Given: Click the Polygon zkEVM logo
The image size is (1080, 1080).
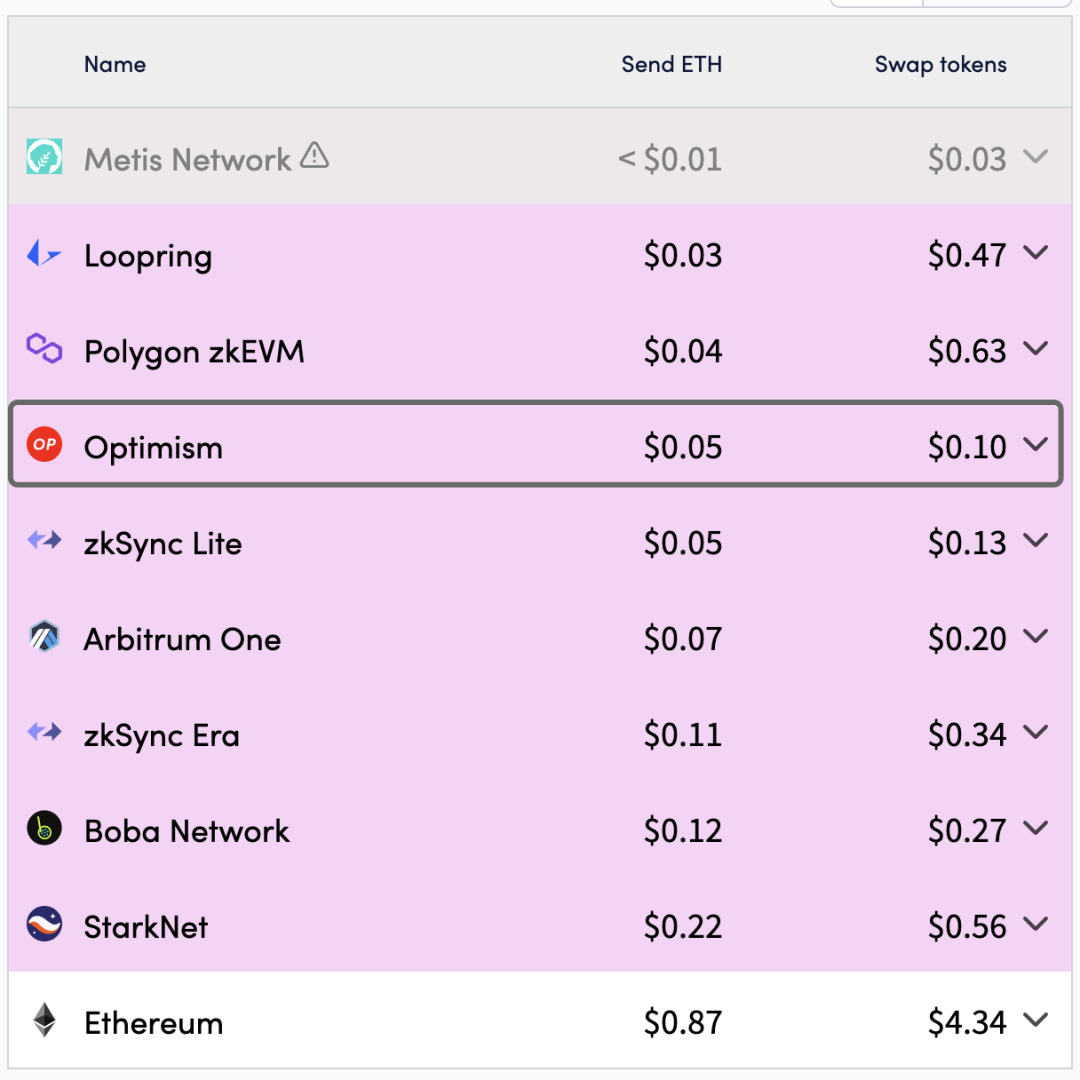Looking at the screenshot, I should click(43, 349).
